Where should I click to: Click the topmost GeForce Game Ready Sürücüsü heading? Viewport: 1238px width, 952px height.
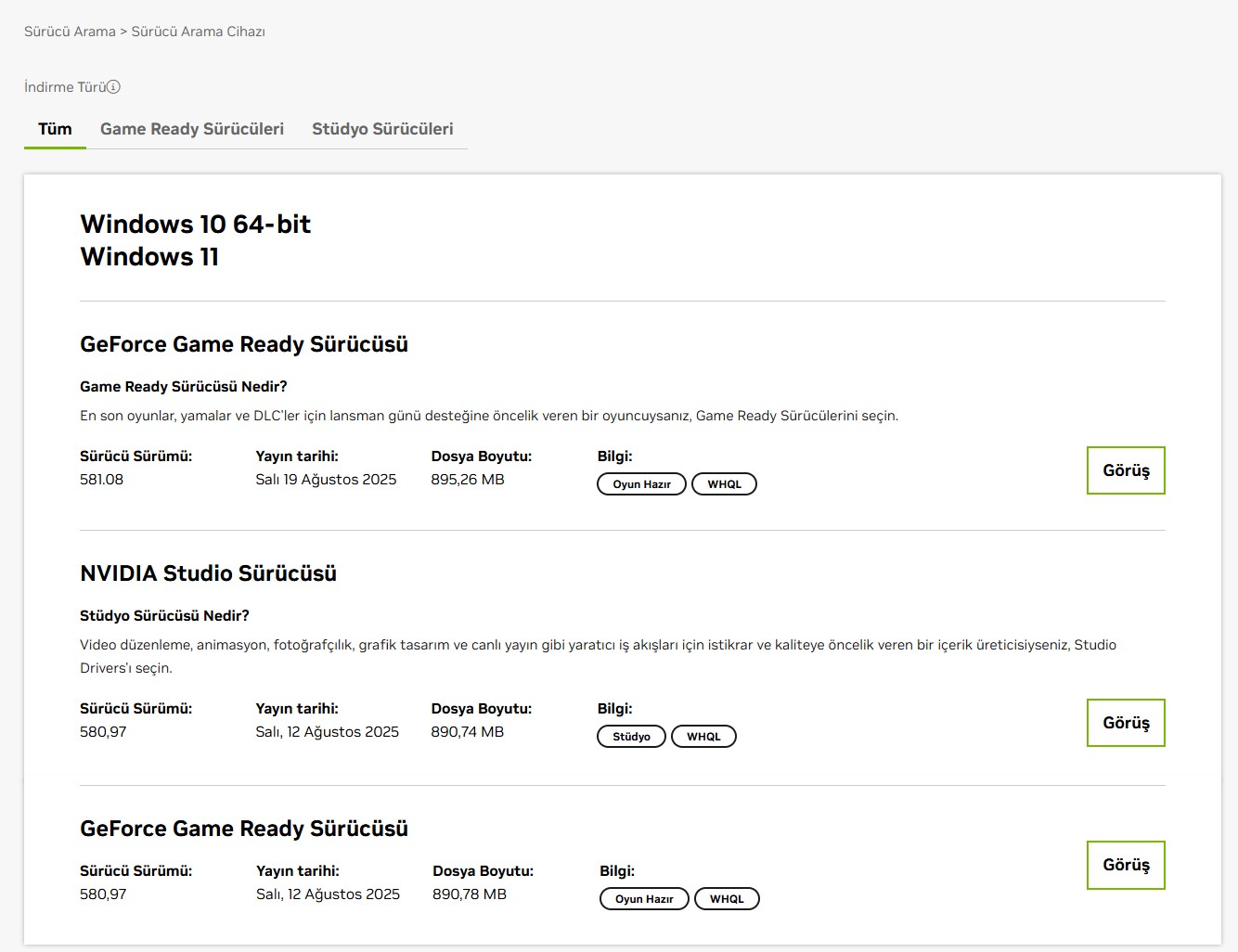[x=244, y=344]
